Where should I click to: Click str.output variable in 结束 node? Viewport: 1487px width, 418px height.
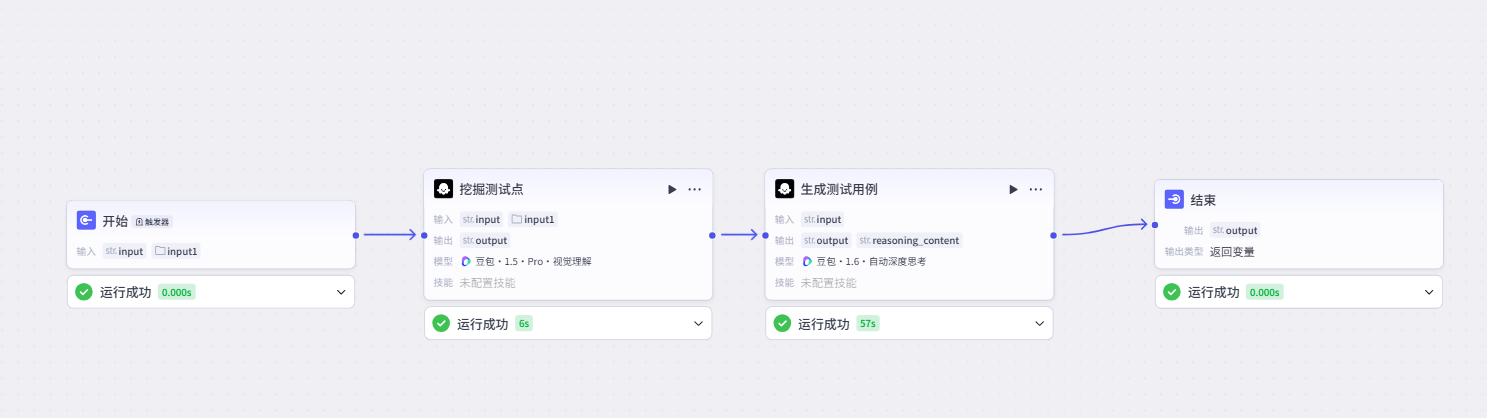pos(1235,230)
